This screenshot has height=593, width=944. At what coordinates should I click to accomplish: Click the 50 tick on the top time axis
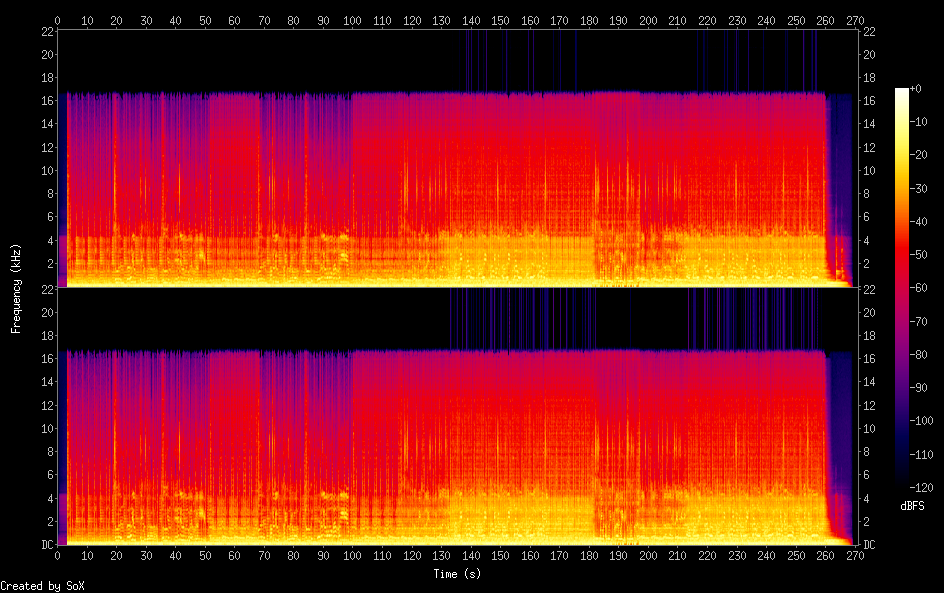(205, 20)
